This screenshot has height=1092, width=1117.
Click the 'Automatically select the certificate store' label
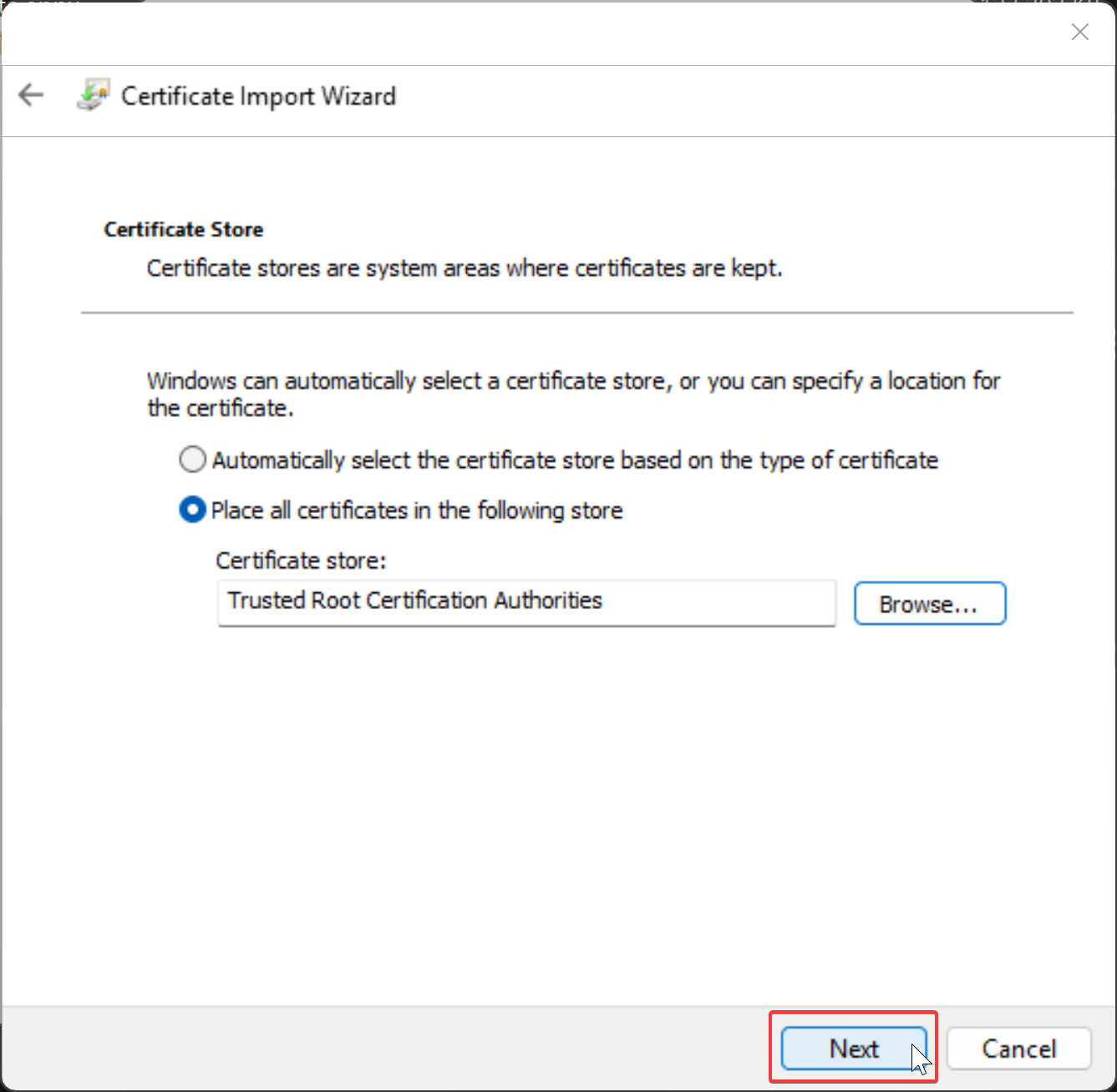pyautogui.click(x=575, y=460)
